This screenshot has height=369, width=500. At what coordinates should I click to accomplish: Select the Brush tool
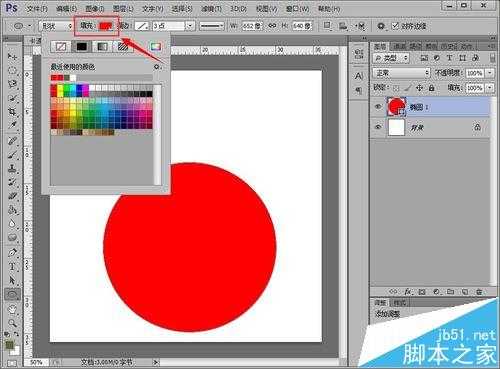point(12,154)
